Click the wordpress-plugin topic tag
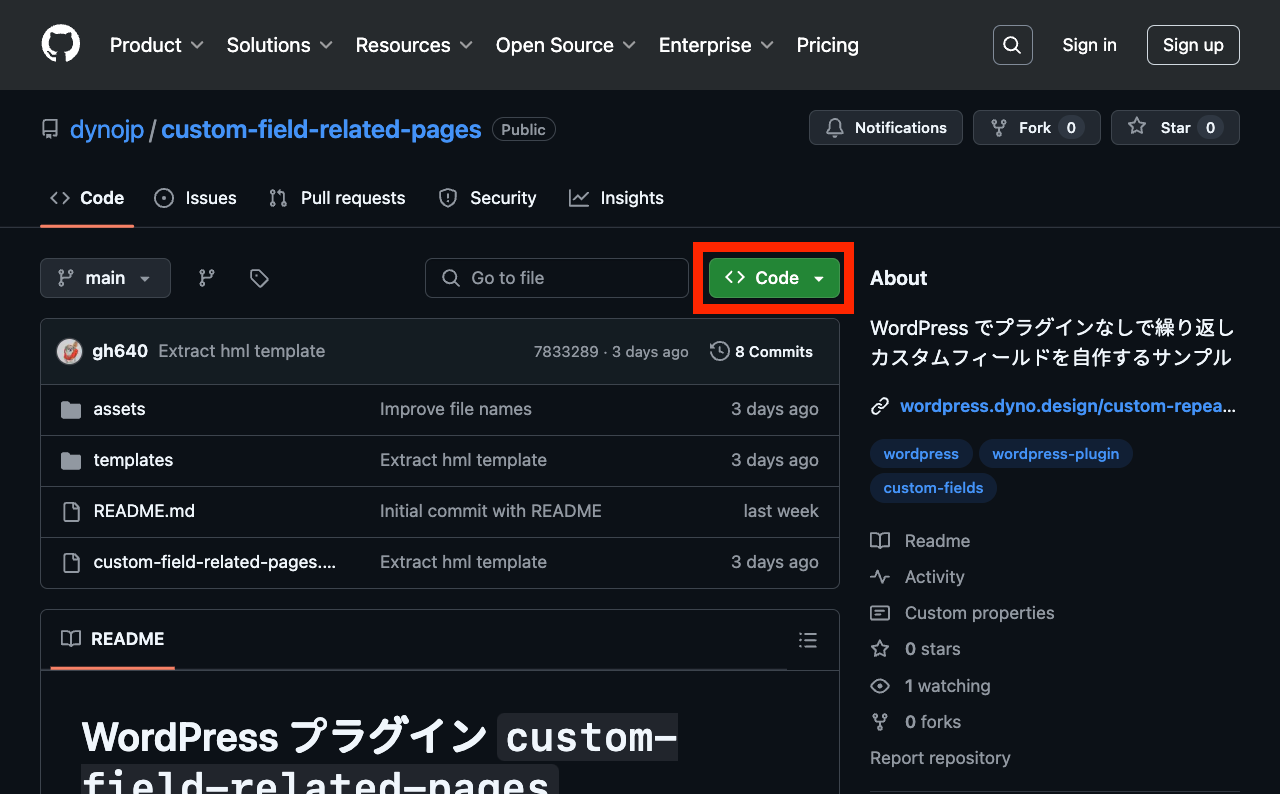This screenshot has width=1280, height=794. click(1056, 454)
